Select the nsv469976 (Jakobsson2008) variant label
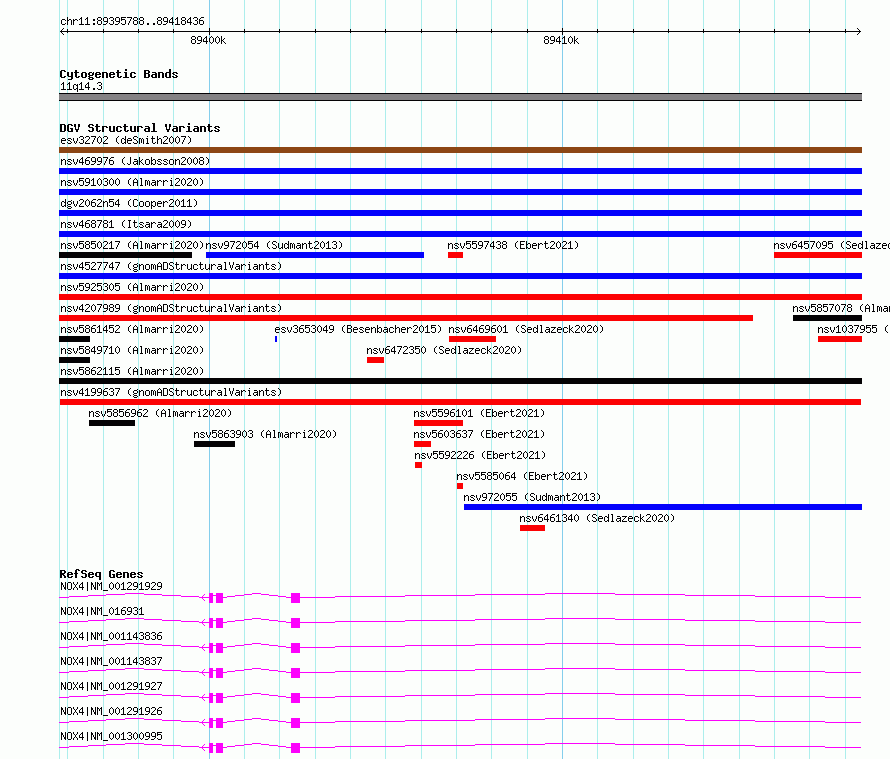 135,161
